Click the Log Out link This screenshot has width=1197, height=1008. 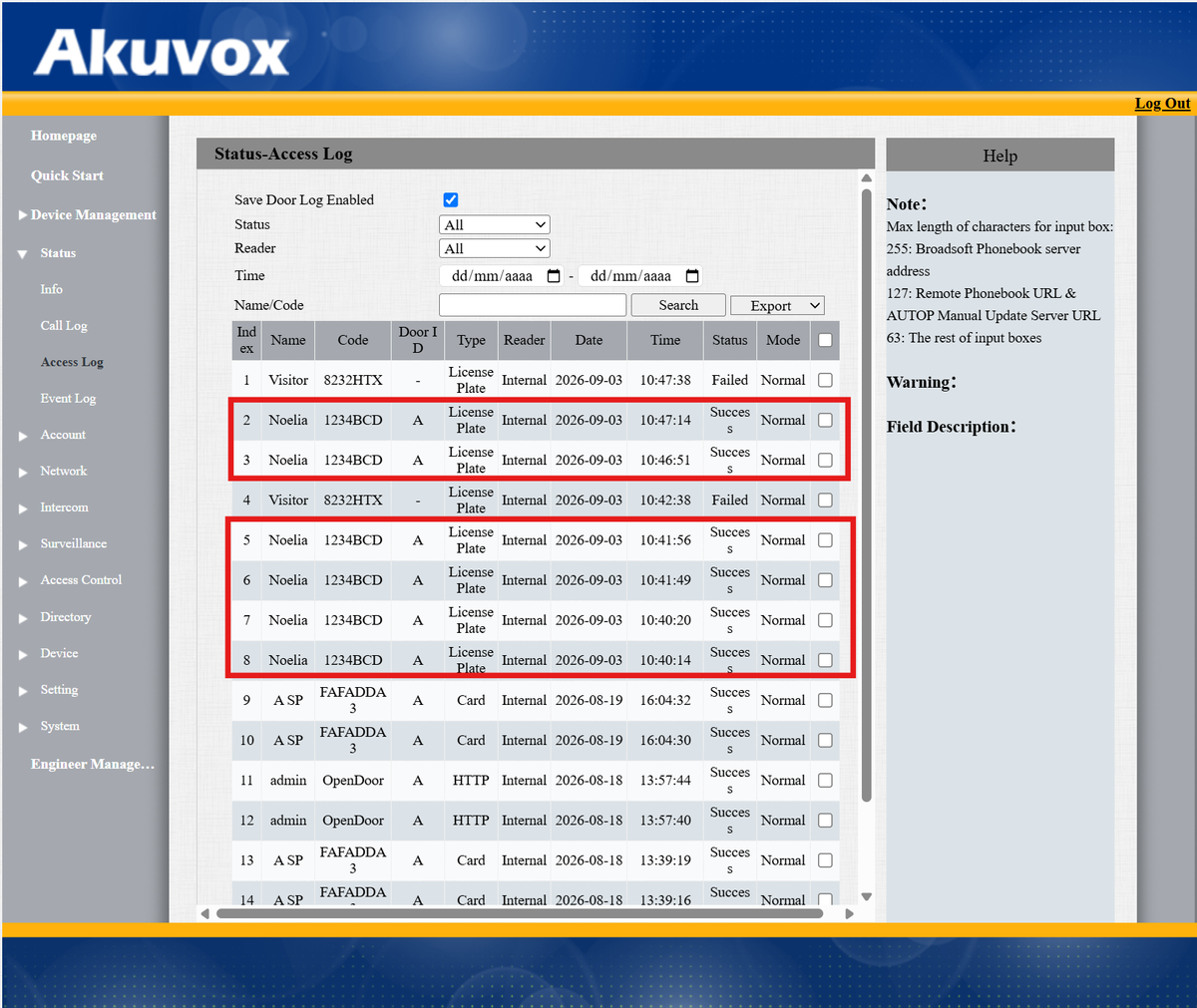pos(1163,104)
